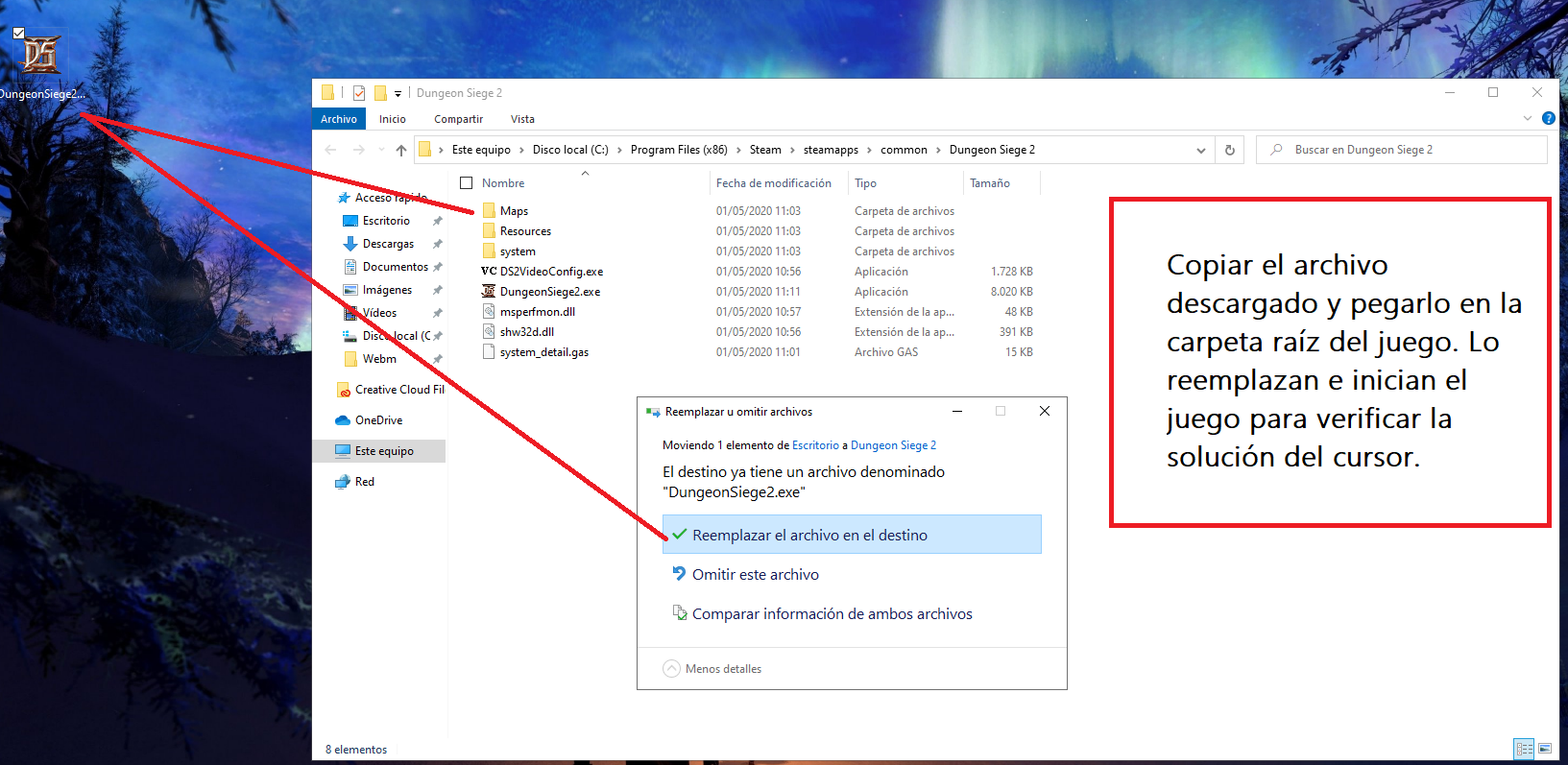Click the Creative Cloud Files folder icon

tap(343, 390)
